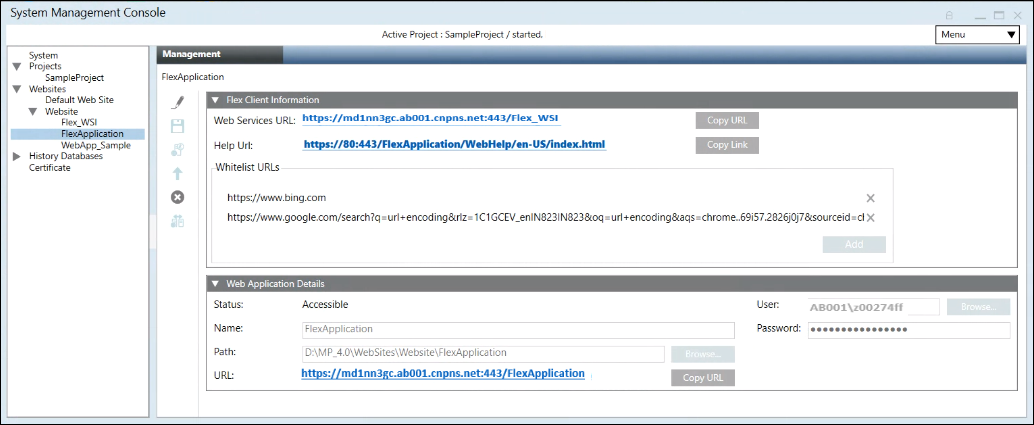This screenshot has width=1034, height=425.
Task: Open the Menu dropdown
Action: [977, 34]
